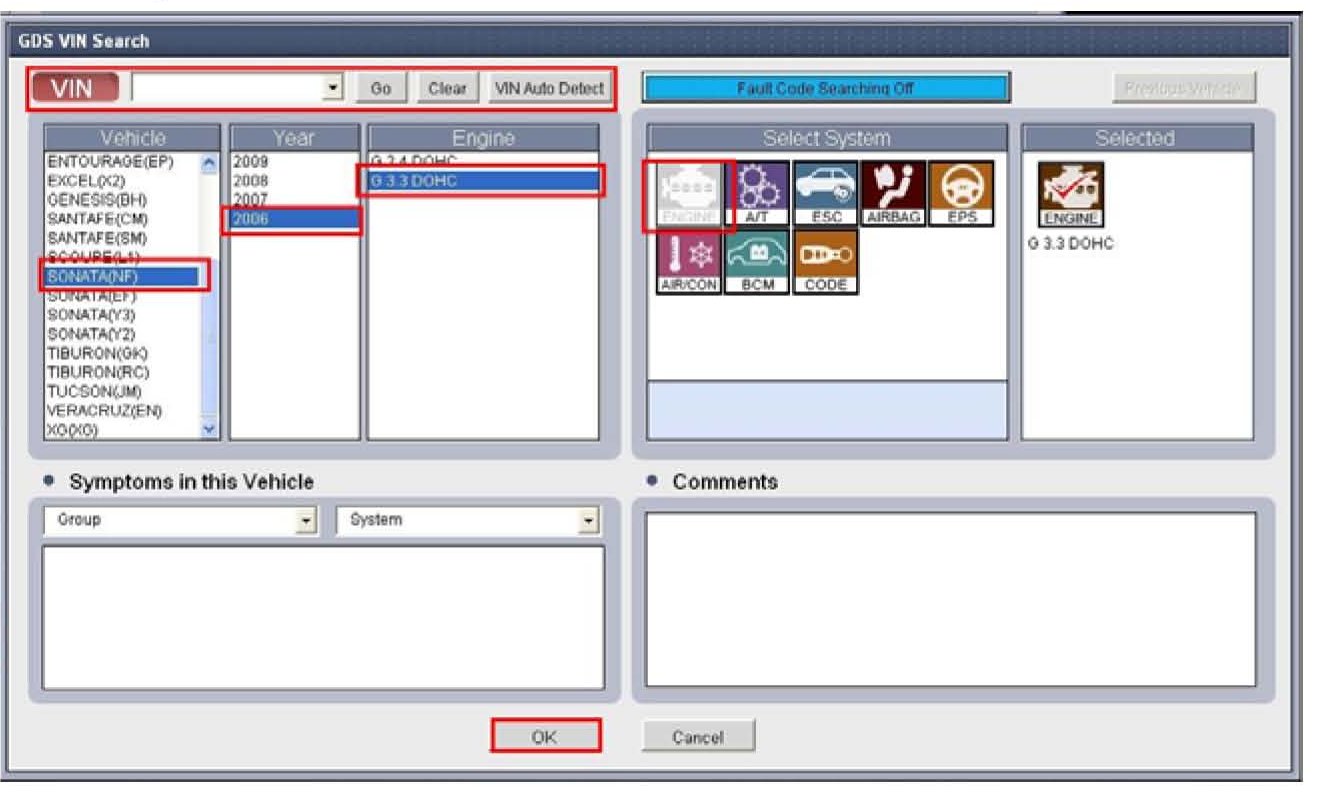Toggle the Fault Code Searching Off bar
Image resolution: width=1321 pixels, height=793 pixels.
pyautogui.click(x=825, y=88)
